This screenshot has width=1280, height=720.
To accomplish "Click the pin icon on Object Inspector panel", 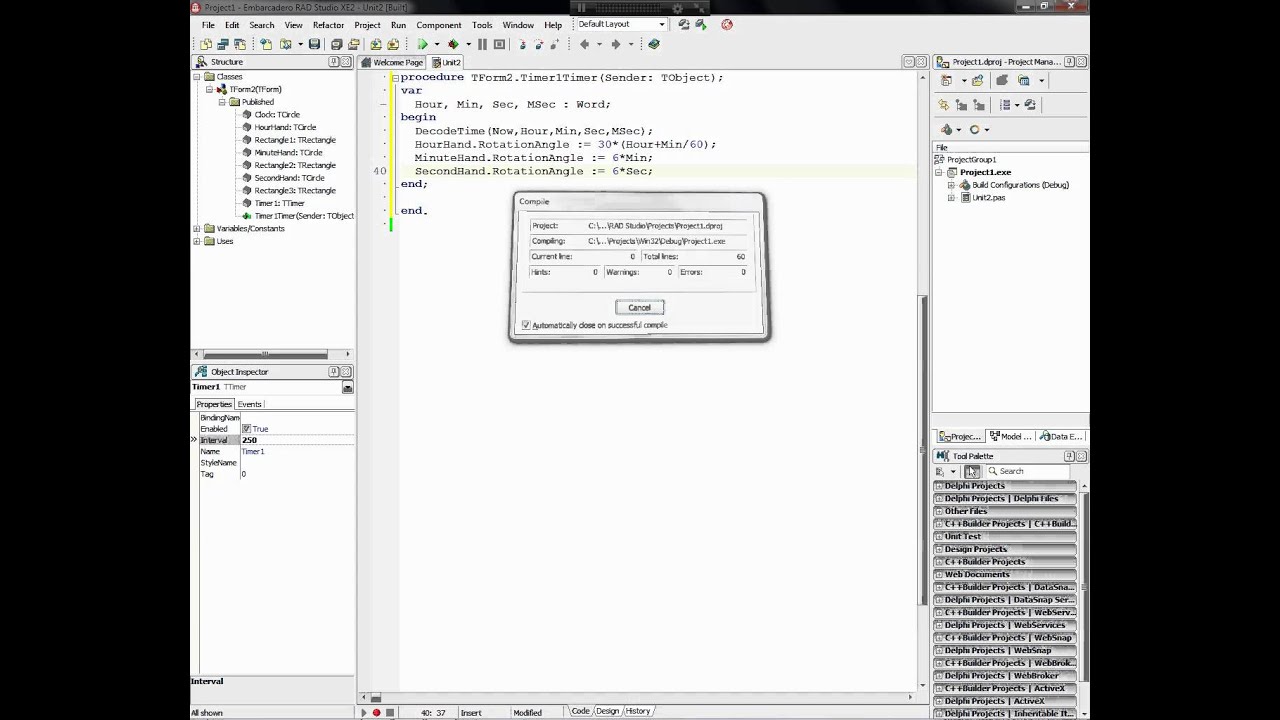I will pos(334,372).
